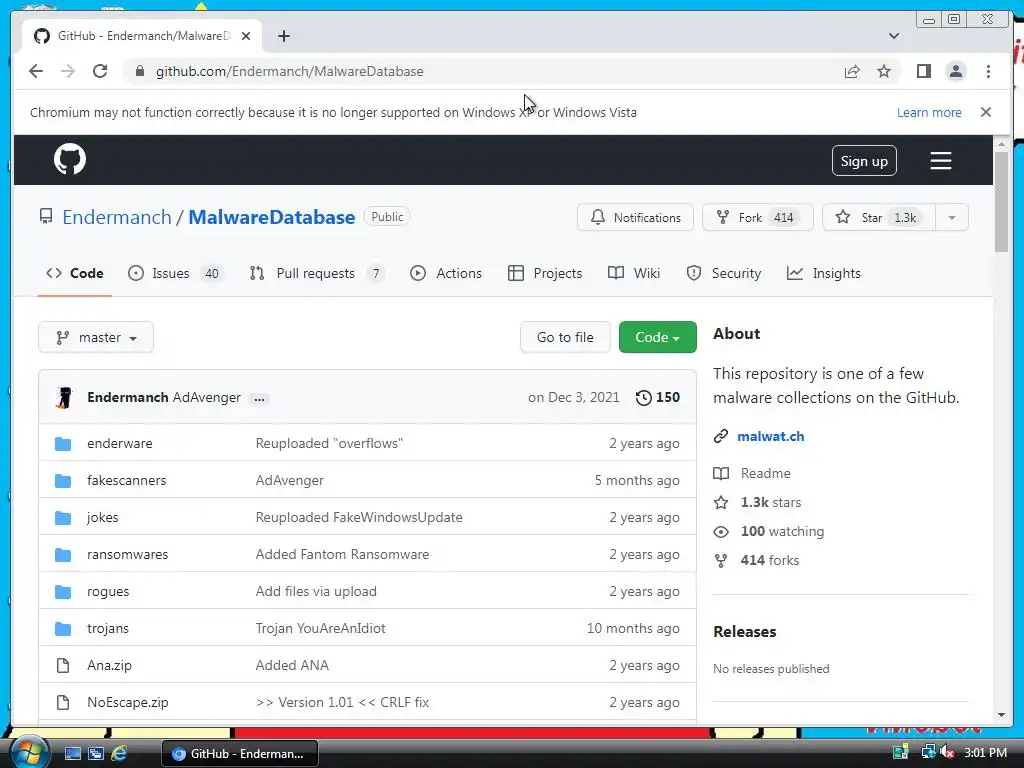Click the Go to file button
This screenshot has height=768, width=1024.
[565, 338]
